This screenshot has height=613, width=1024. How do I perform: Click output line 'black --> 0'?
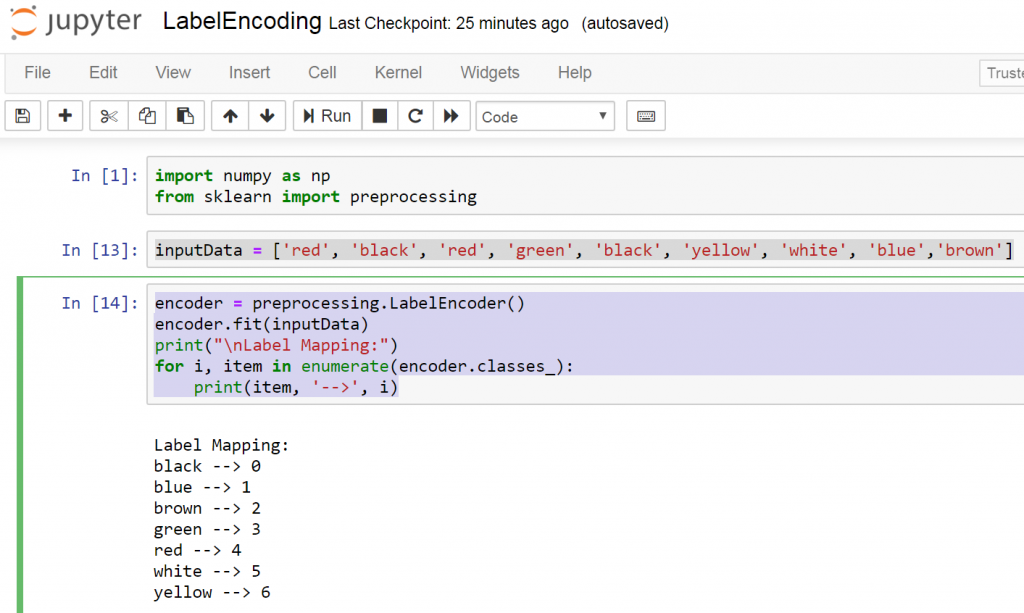click(207, 466)
